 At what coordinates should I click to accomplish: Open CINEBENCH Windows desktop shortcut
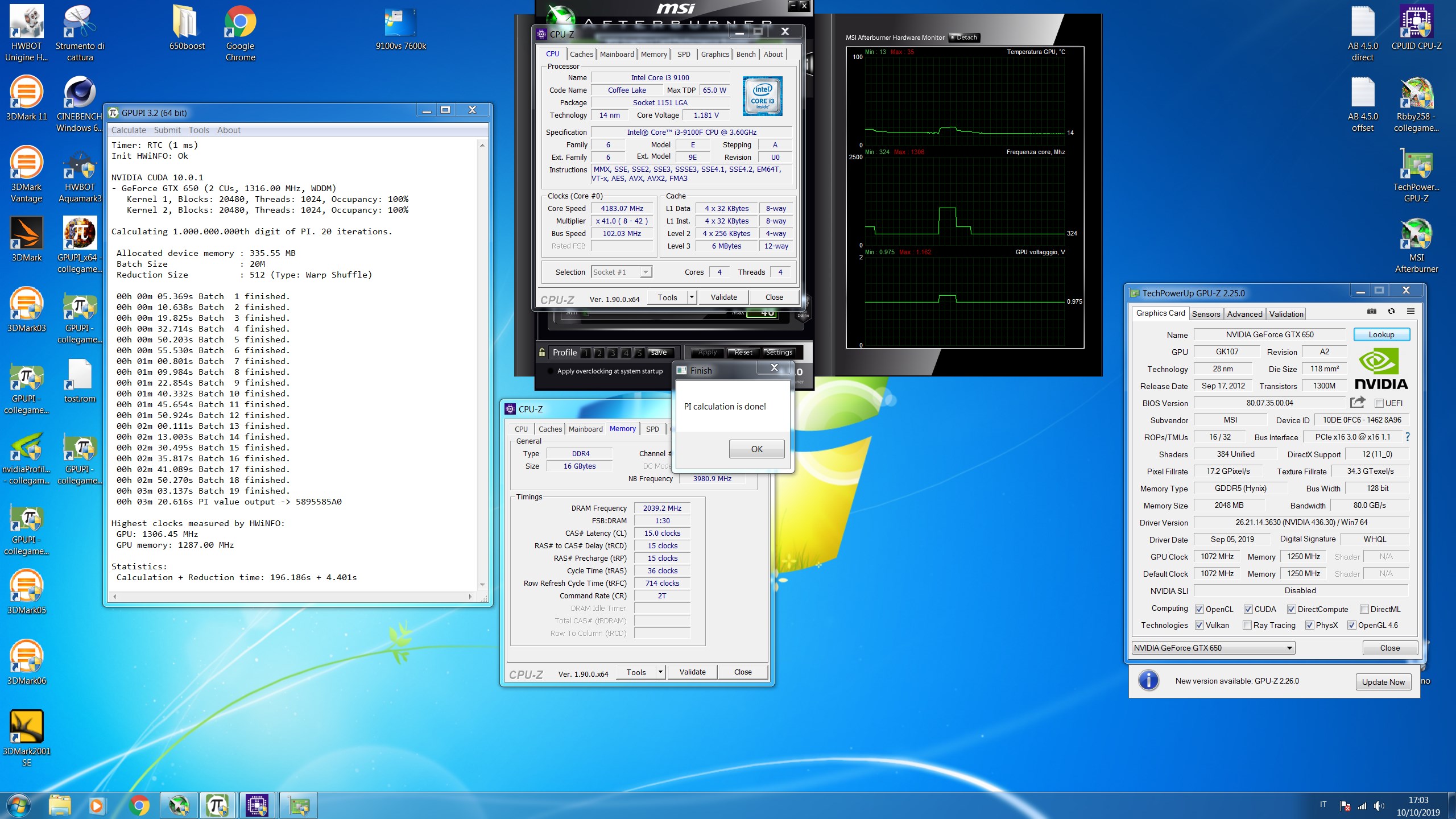click(80, 104)
